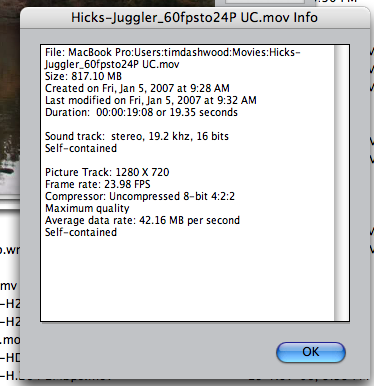
Task: Select the partially hidden -HD file entry
Action: coord(10,358)
